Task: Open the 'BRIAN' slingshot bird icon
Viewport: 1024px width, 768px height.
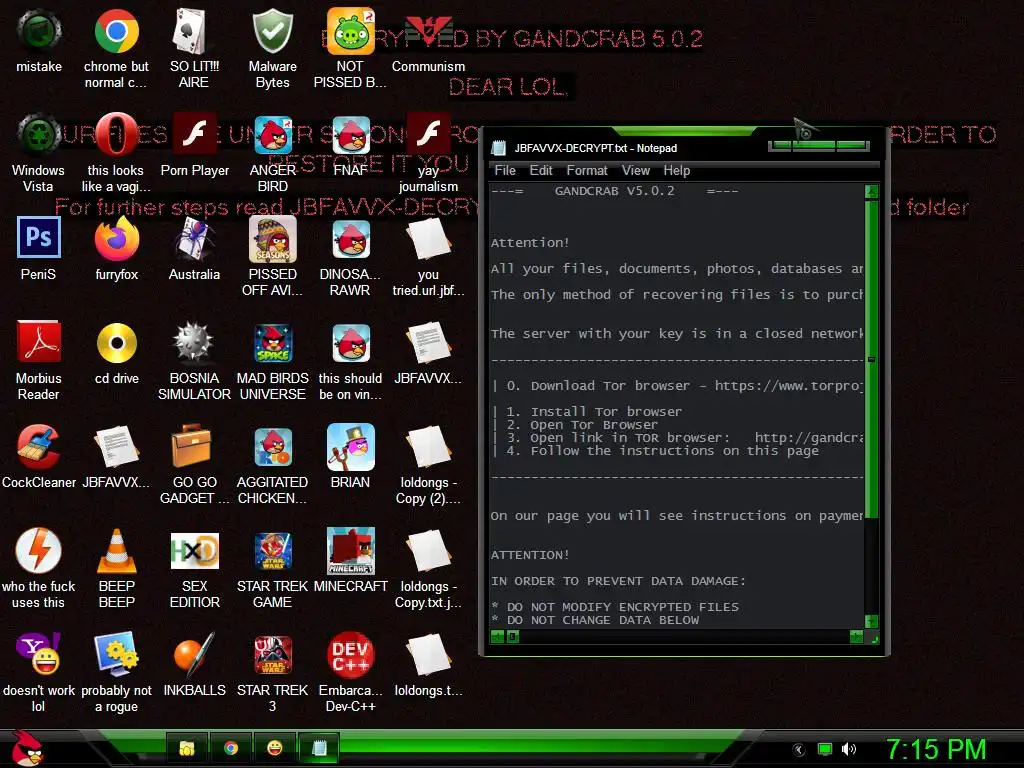Action: pyautogui.click(x=350, y=447)
